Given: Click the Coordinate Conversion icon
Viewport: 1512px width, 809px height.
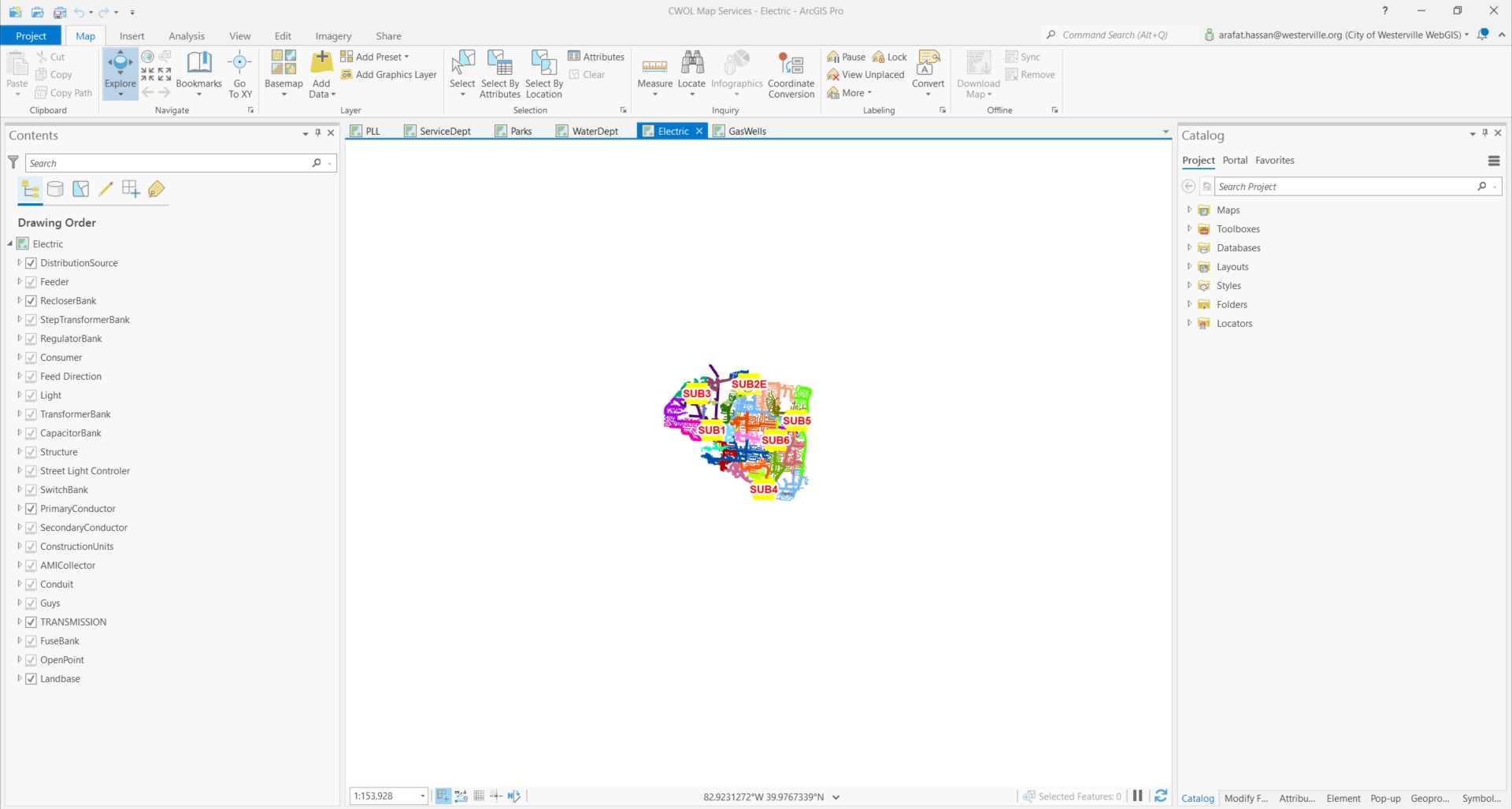Looking at the screenshot, I should pos(791,66).
